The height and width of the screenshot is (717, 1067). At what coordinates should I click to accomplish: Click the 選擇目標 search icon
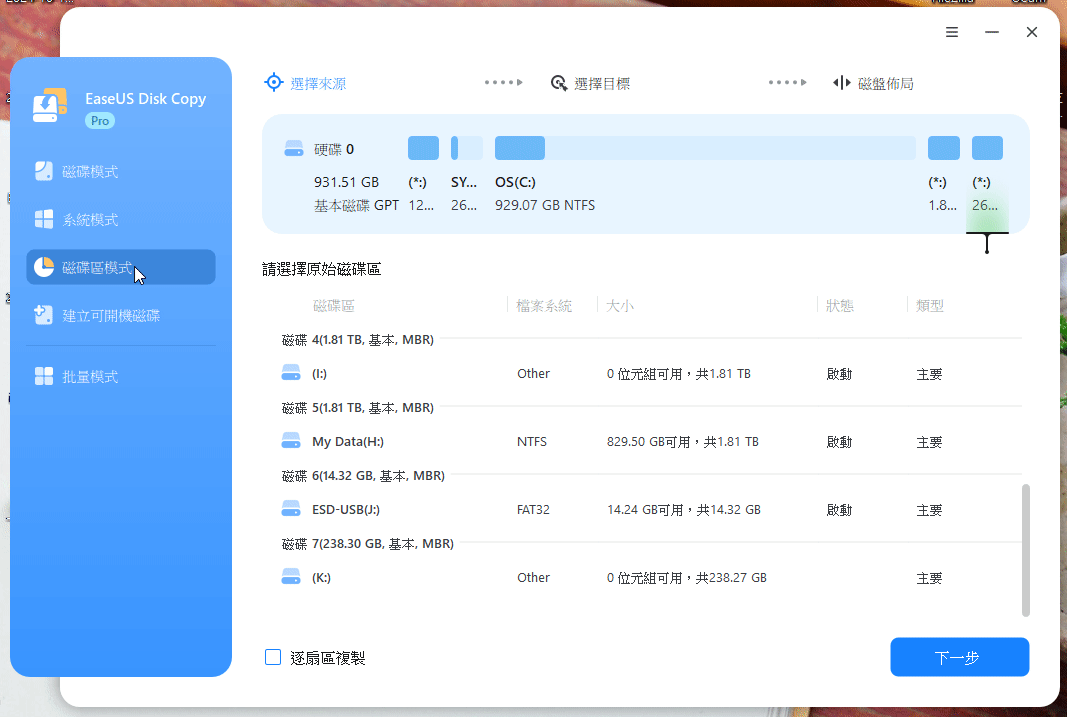tap(559, 83)
